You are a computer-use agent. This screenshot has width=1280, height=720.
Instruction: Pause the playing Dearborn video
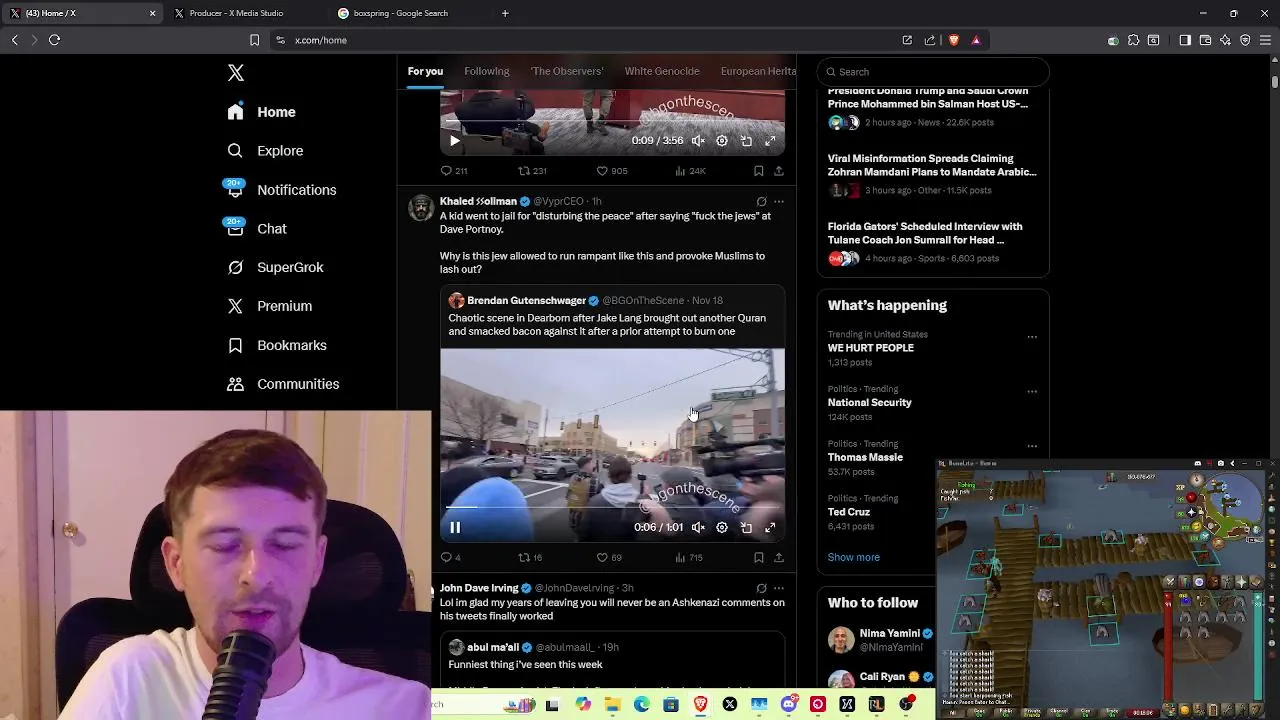pos(455,528)
